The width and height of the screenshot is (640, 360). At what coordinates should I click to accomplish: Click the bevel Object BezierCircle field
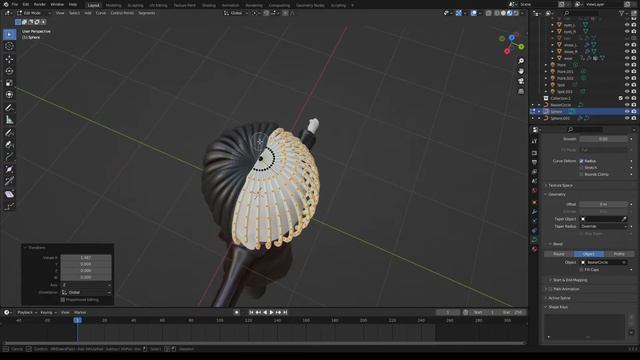pos(603,262)
